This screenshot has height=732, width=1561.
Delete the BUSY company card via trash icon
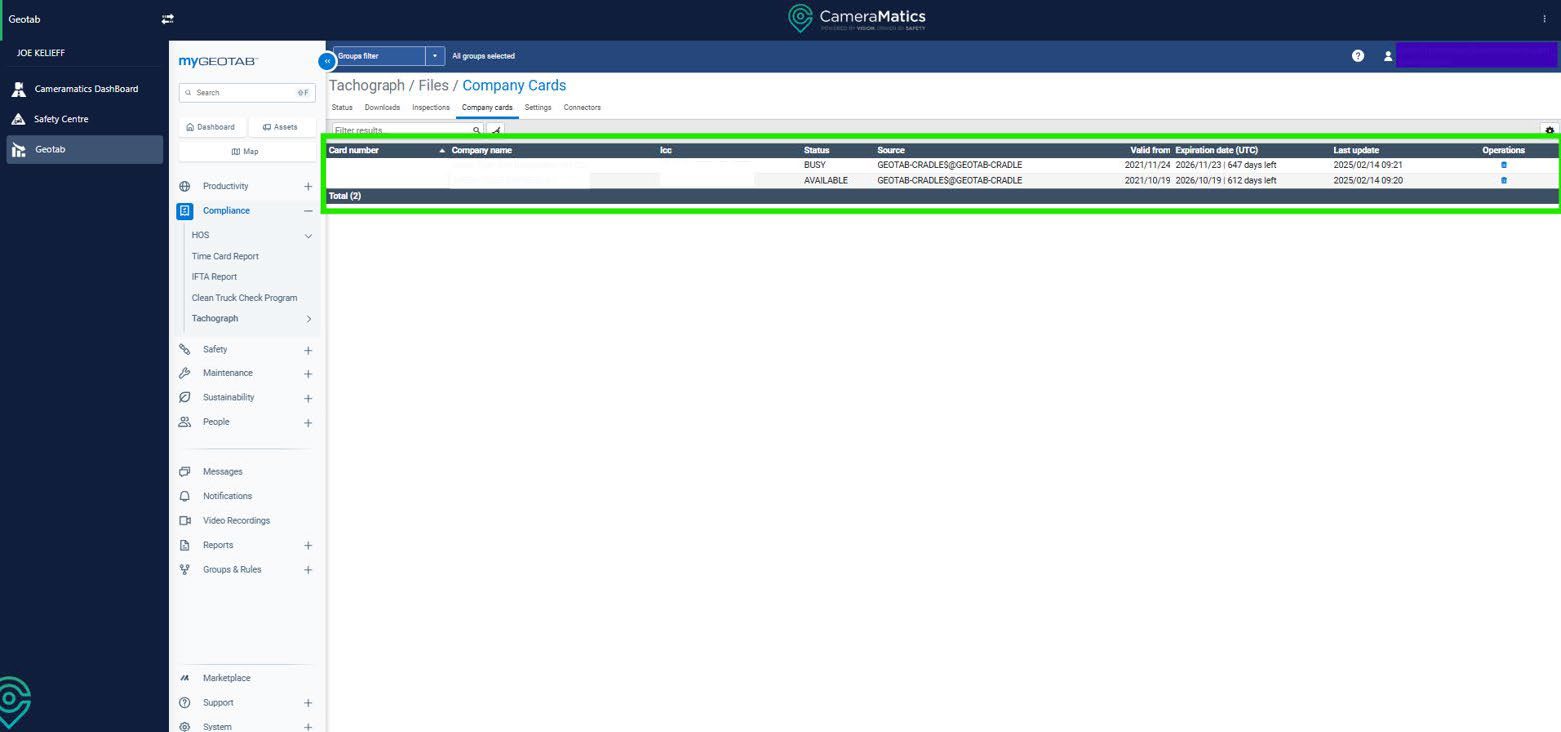(1503, 165)
